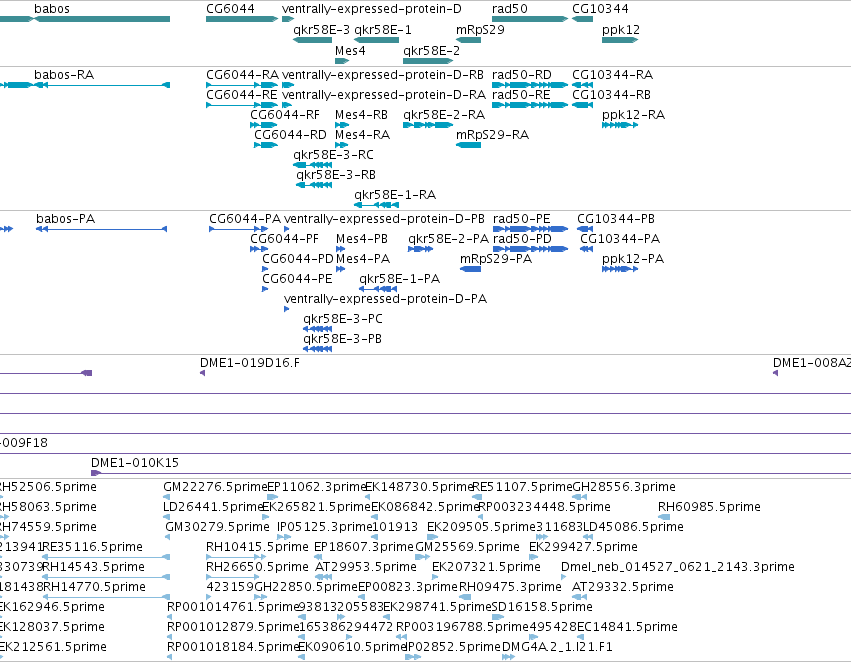Click the DME1-019D16.F clone label
This screenshot has width=851, height=662.
(x=250, y=364)
